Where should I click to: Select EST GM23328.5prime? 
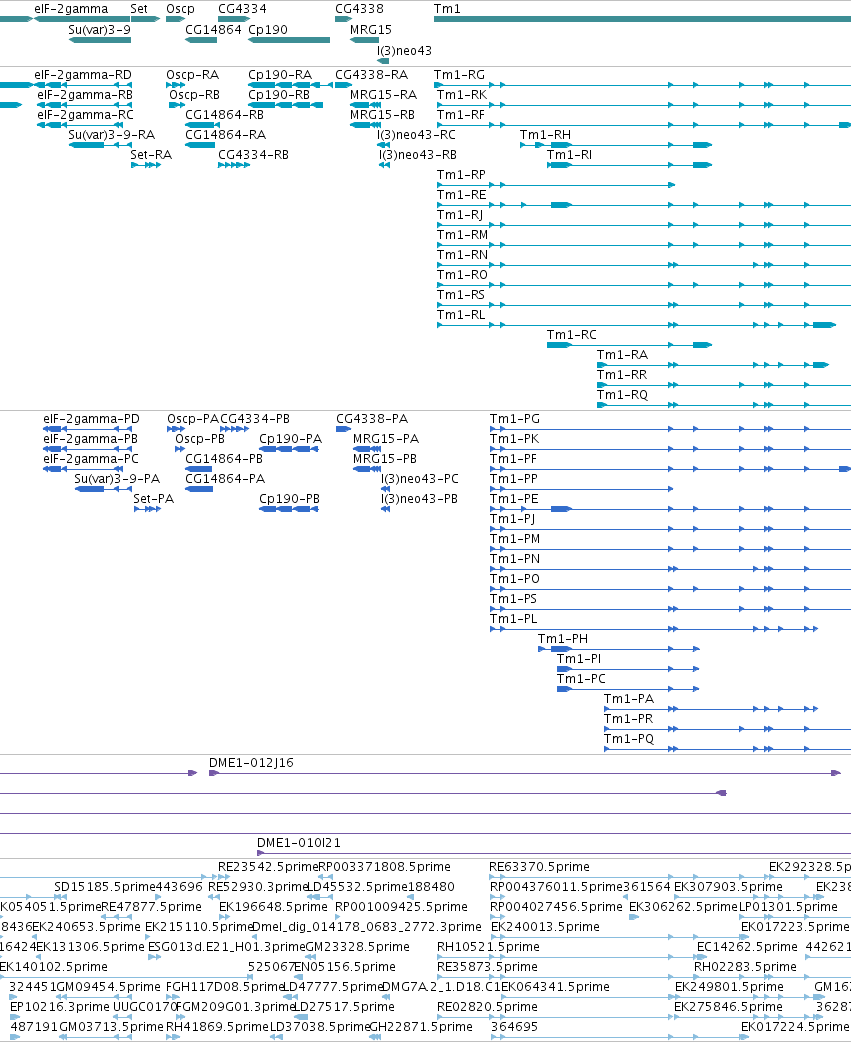pyautogui.click(x=358, y=947)
